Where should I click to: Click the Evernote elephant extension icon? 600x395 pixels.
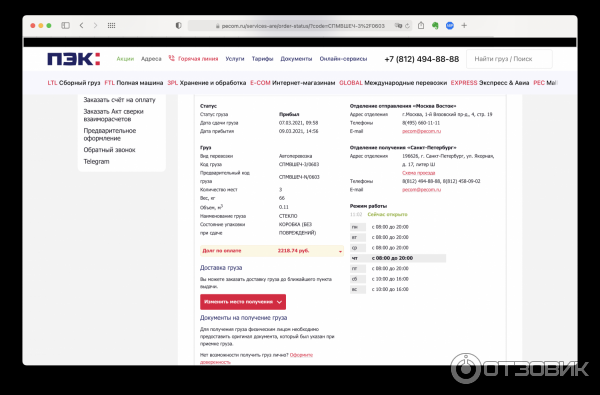click(435, 26)
